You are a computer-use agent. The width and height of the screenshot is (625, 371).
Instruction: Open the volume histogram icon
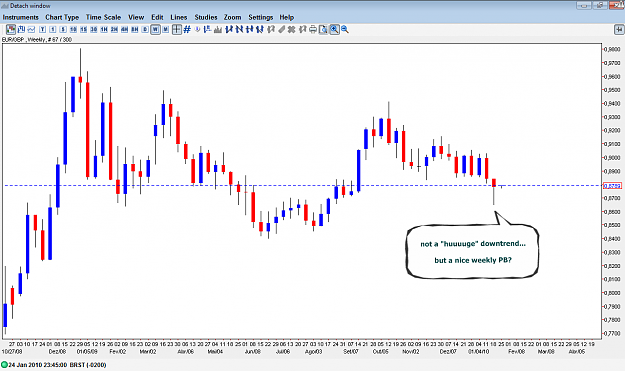(x=218, y=29)
